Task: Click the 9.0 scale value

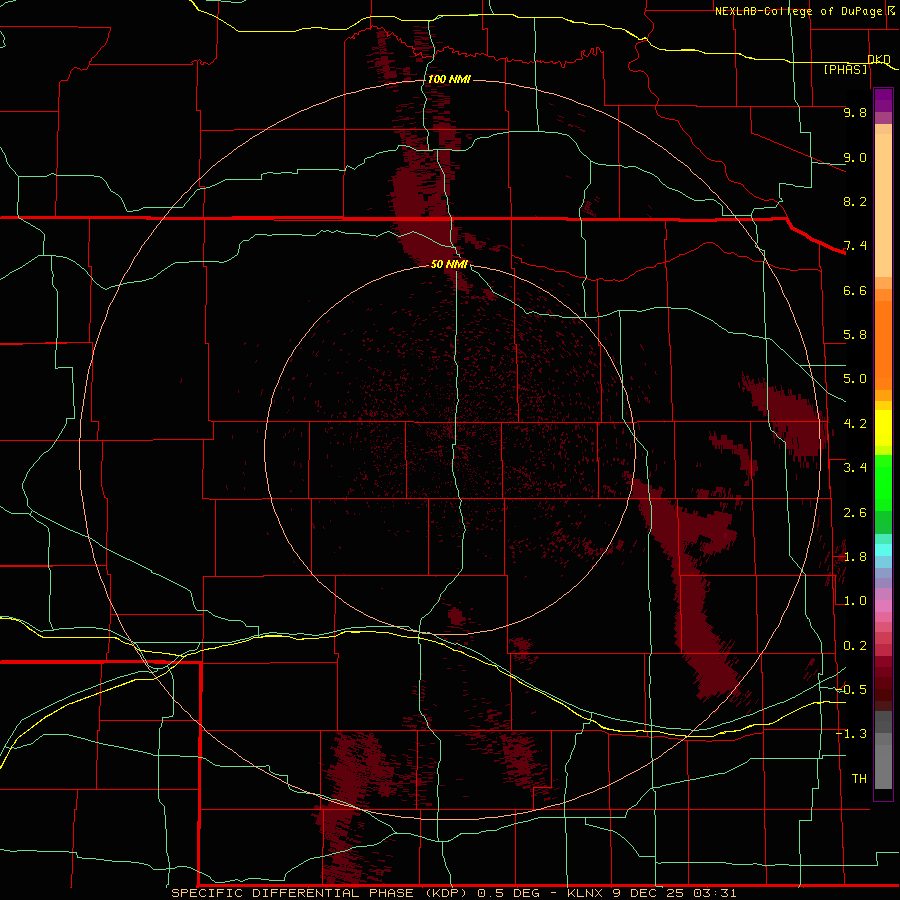Action: (855, 157)
